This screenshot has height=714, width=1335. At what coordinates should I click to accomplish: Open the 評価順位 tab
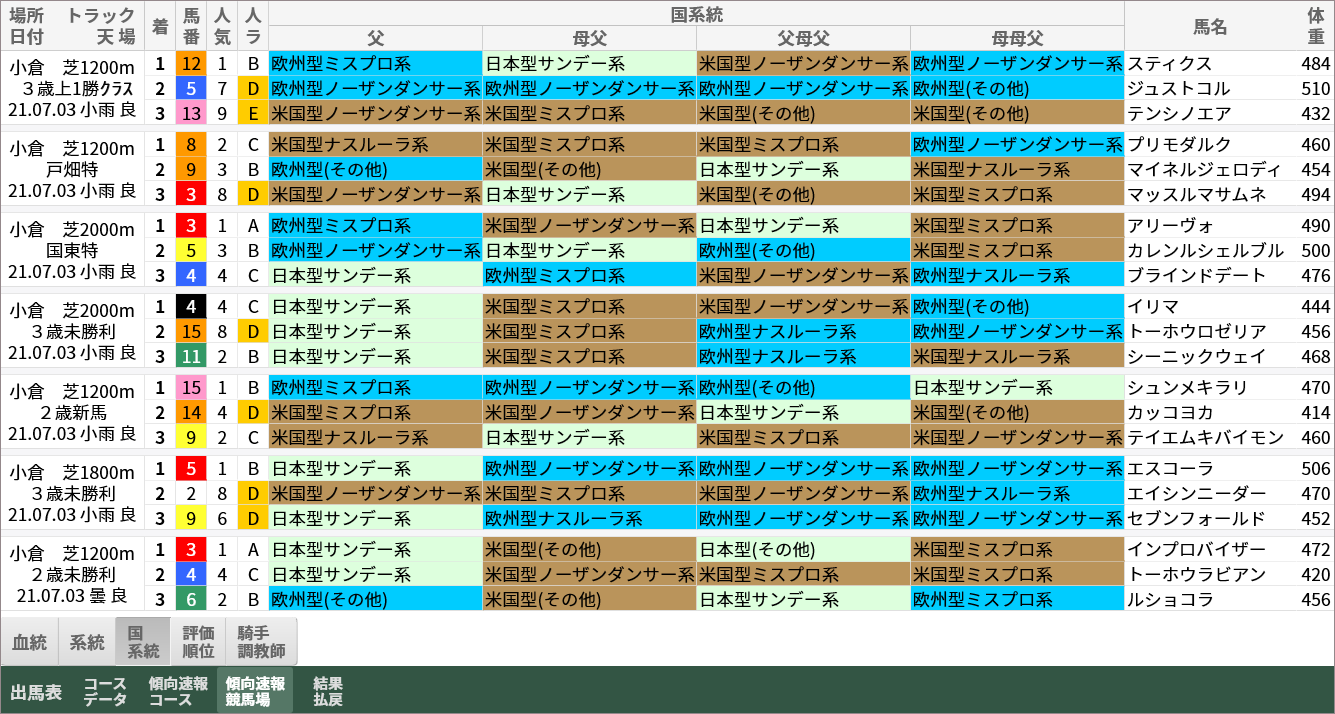198,642
